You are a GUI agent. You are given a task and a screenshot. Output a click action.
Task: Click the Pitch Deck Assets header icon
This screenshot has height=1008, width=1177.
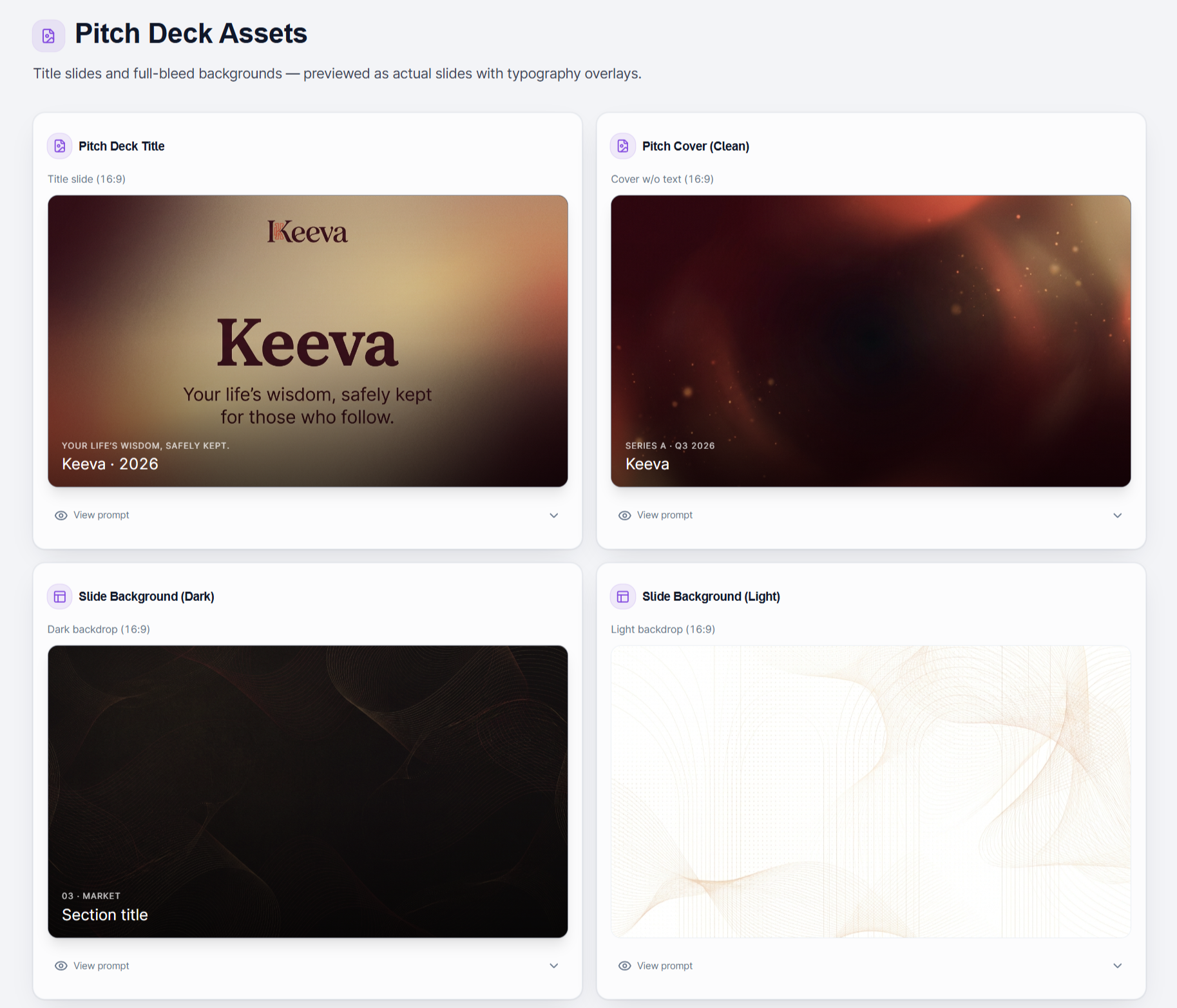coord(48,35)
